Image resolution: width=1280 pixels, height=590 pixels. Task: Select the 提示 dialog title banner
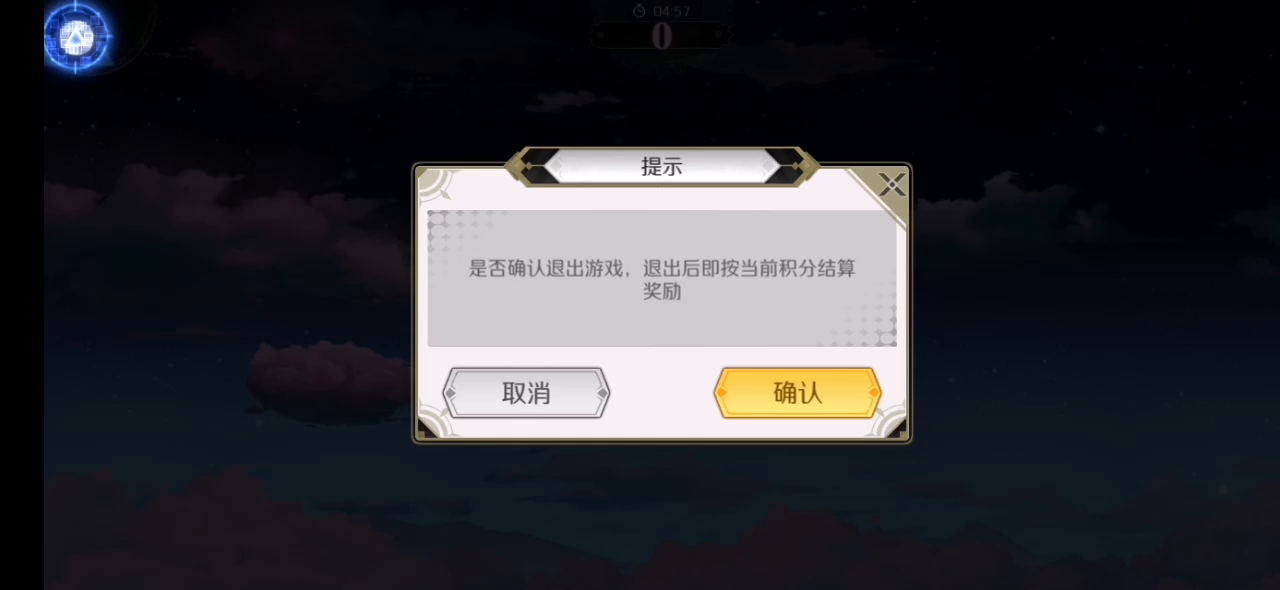[661, 167]
